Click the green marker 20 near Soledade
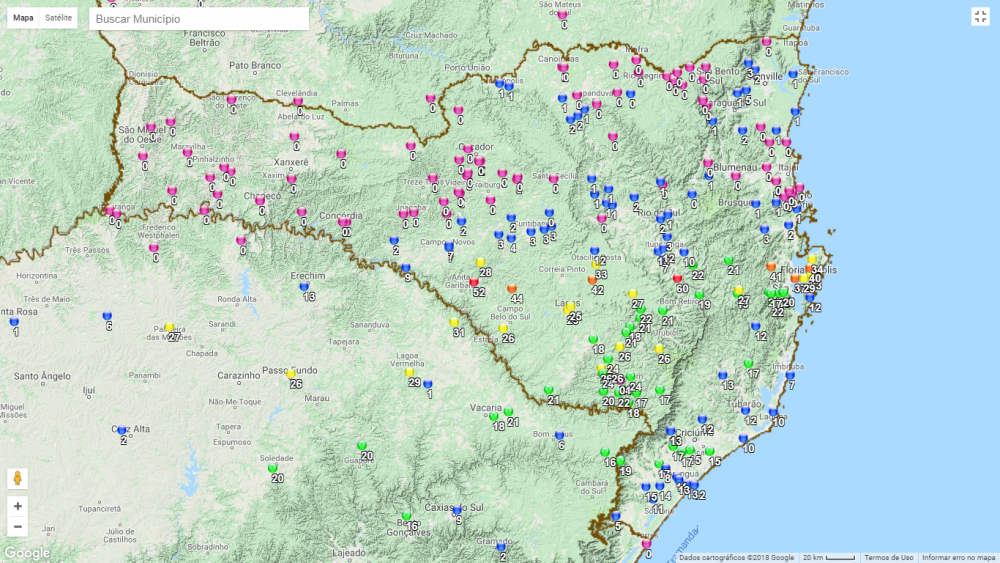 pyautogui.click(x=272, y=468)
